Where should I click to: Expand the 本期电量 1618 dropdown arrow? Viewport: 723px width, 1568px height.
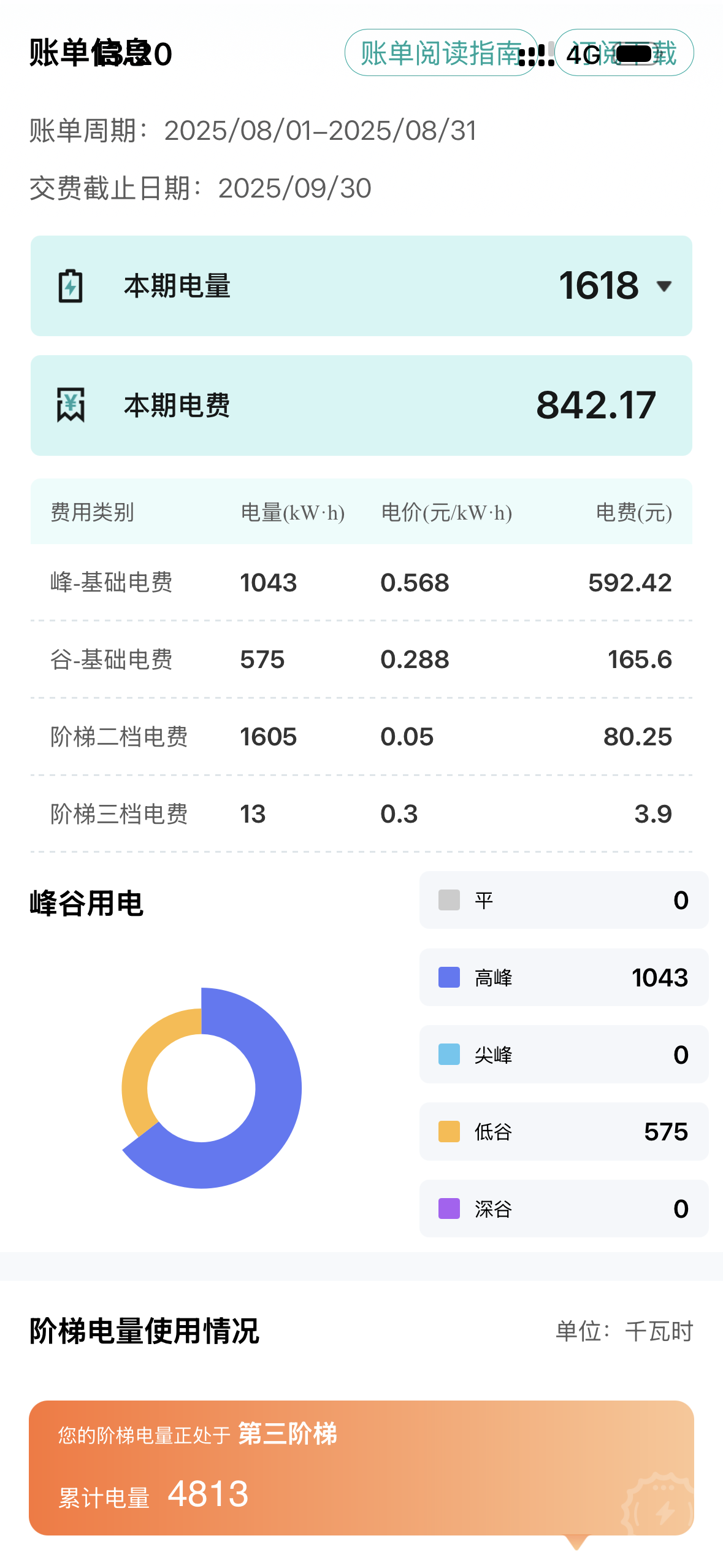tap(664, 286)
